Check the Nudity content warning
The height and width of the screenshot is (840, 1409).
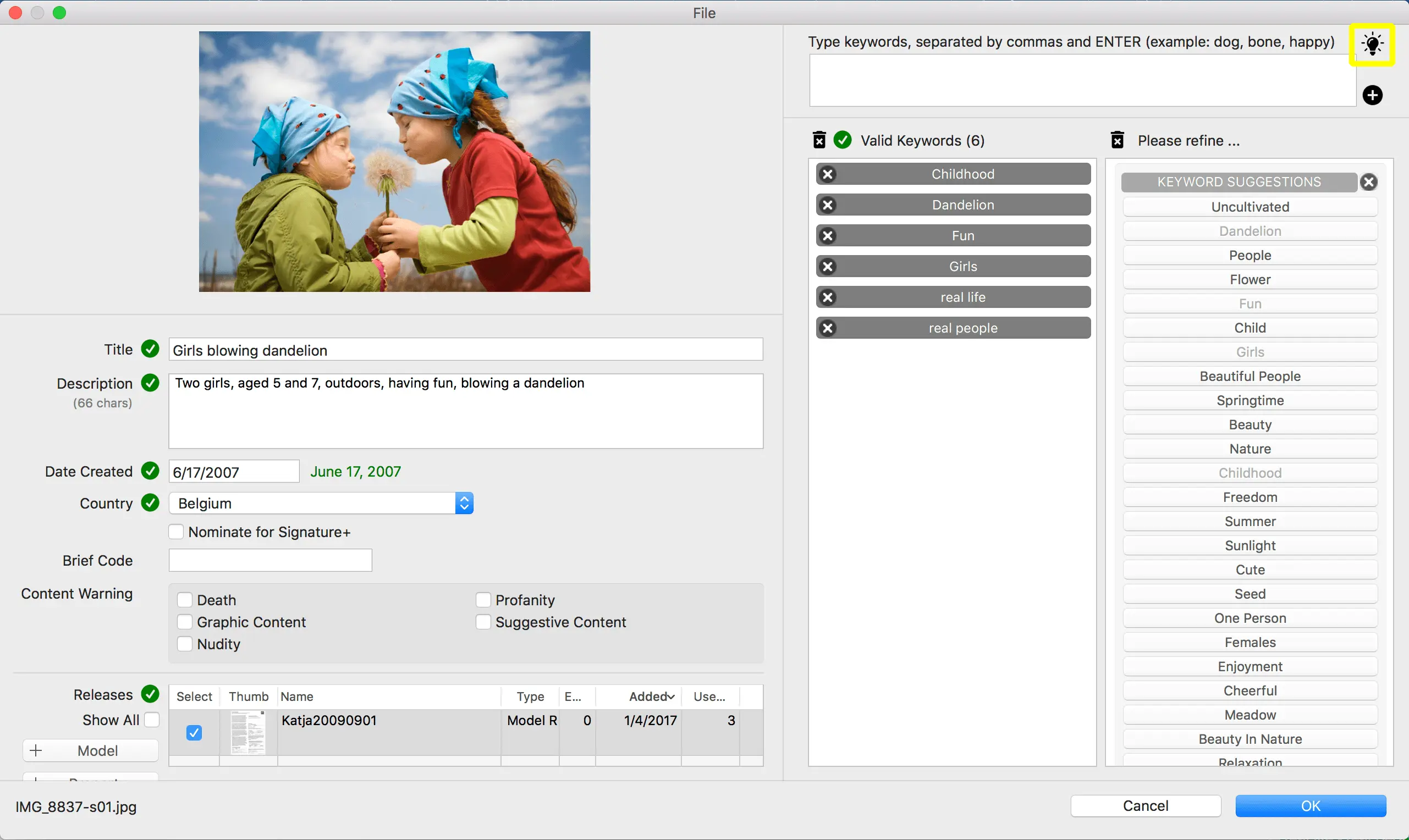(185, 644)
